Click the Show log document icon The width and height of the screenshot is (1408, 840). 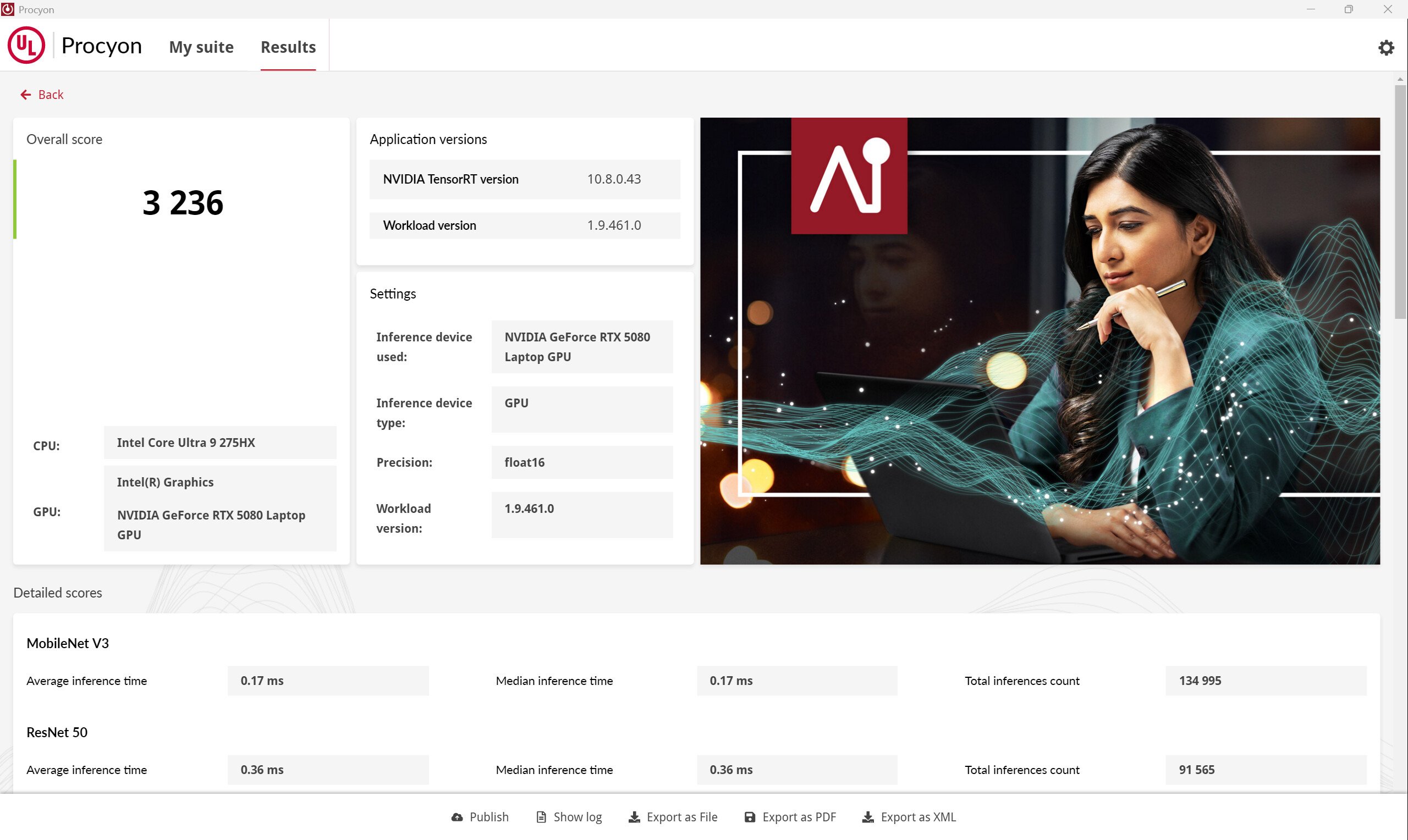click(x=541, y=817)
